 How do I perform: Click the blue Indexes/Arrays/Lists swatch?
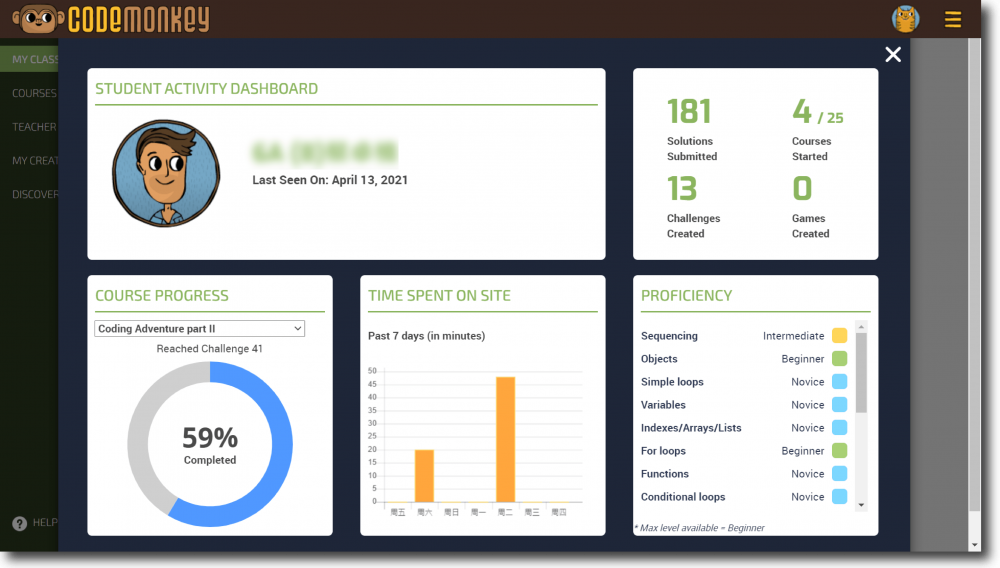[839, 427]
